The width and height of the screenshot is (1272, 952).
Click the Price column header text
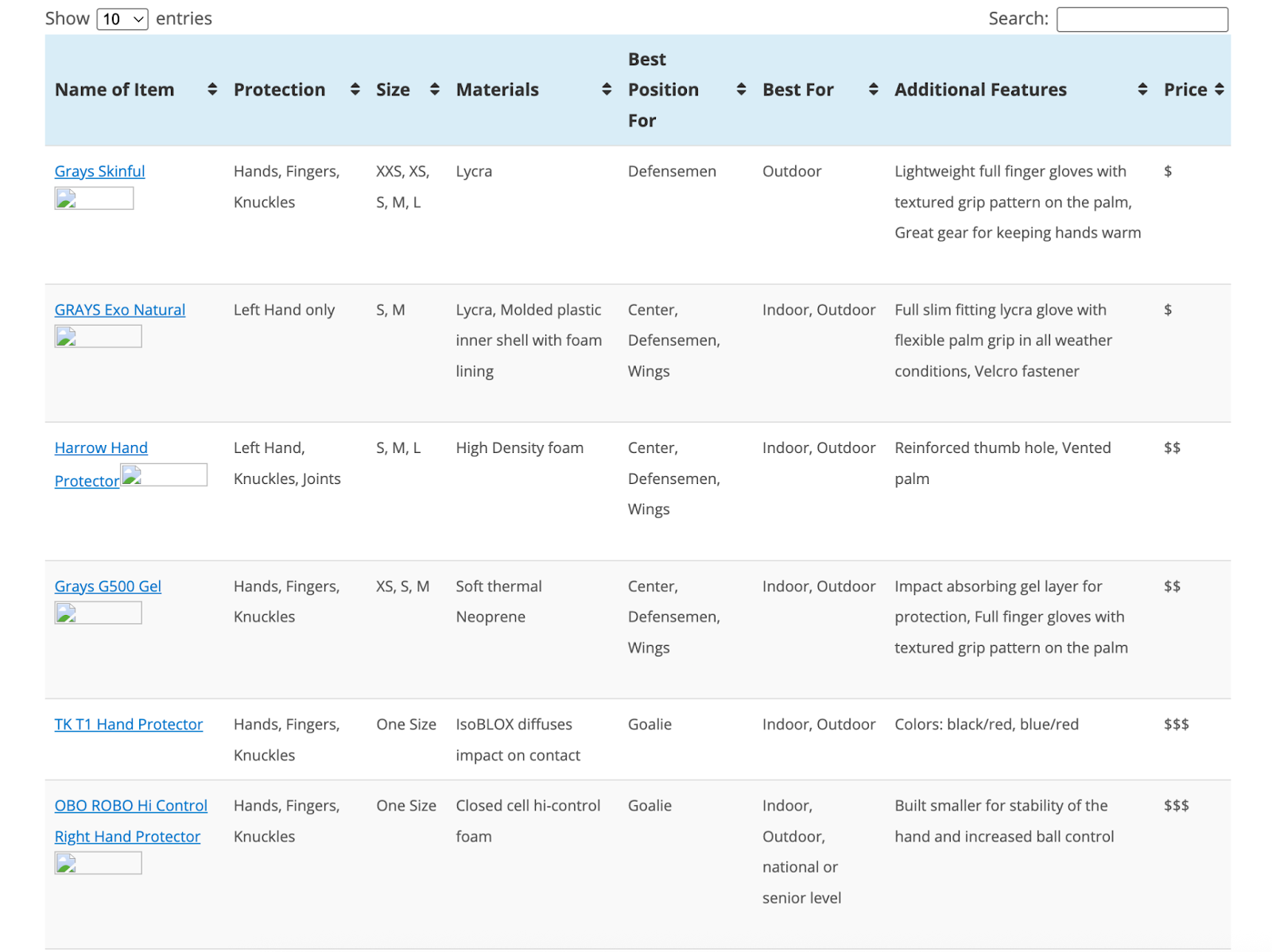(x=1185, y=90)
